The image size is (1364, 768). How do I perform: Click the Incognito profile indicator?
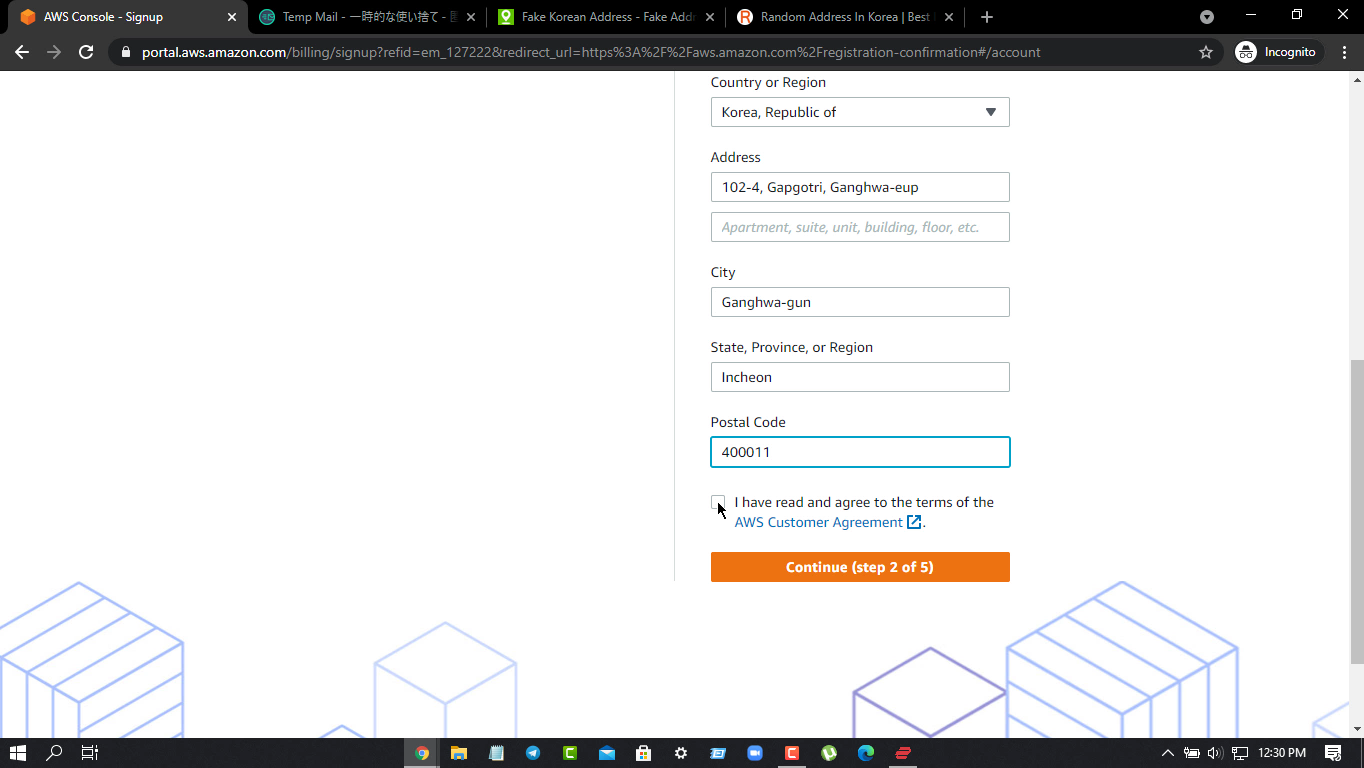pyautogui.click(x=1278, y=52)
